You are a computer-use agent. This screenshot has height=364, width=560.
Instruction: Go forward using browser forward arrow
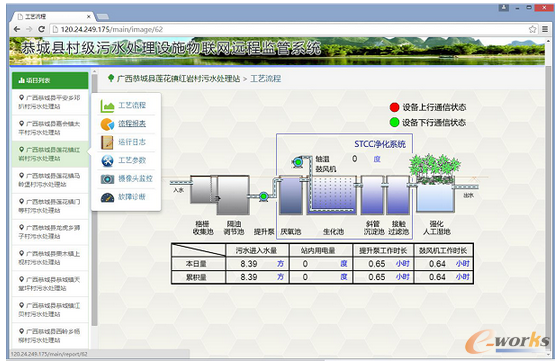[x=29, y=29]
